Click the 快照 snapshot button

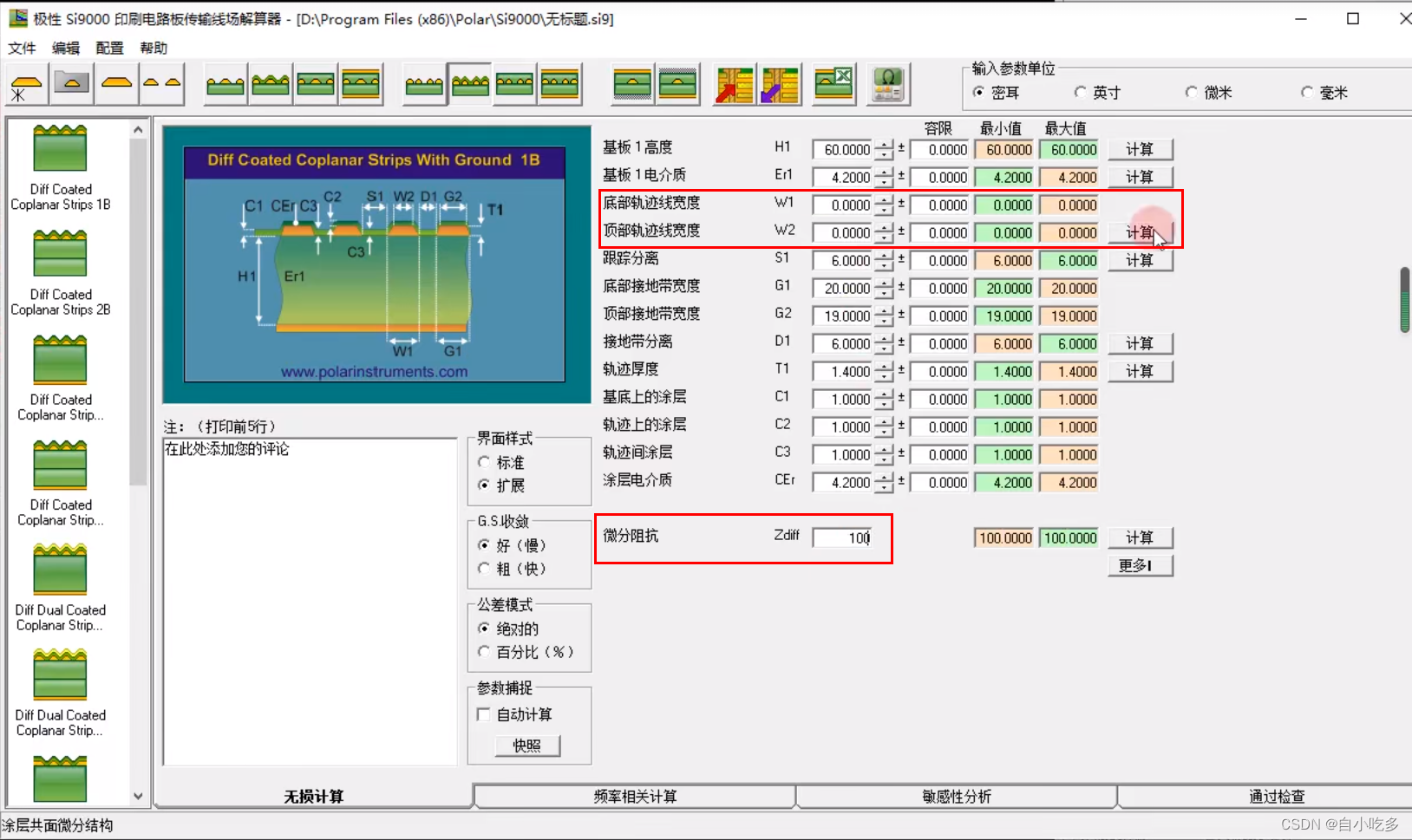tap(527, 746)
